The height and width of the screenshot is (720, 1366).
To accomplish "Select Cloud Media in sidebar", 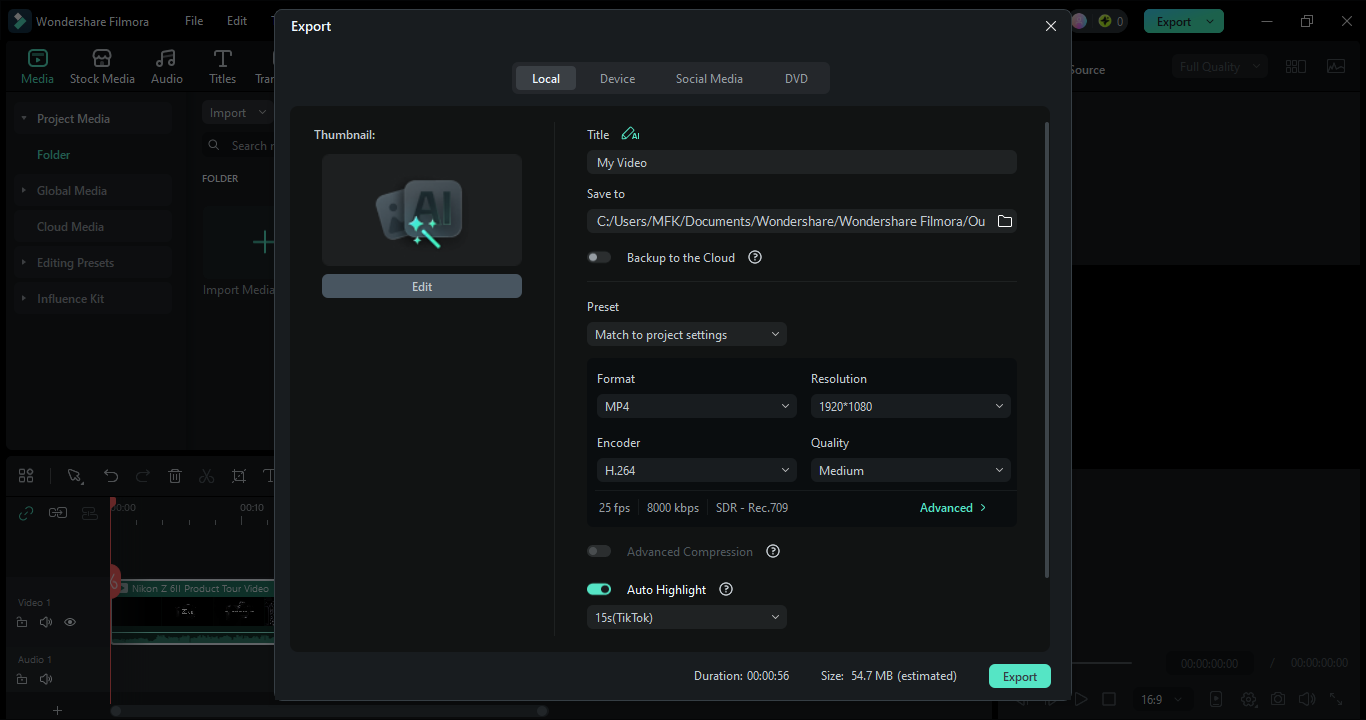I will pyautogui.click(x=70, y=226).
